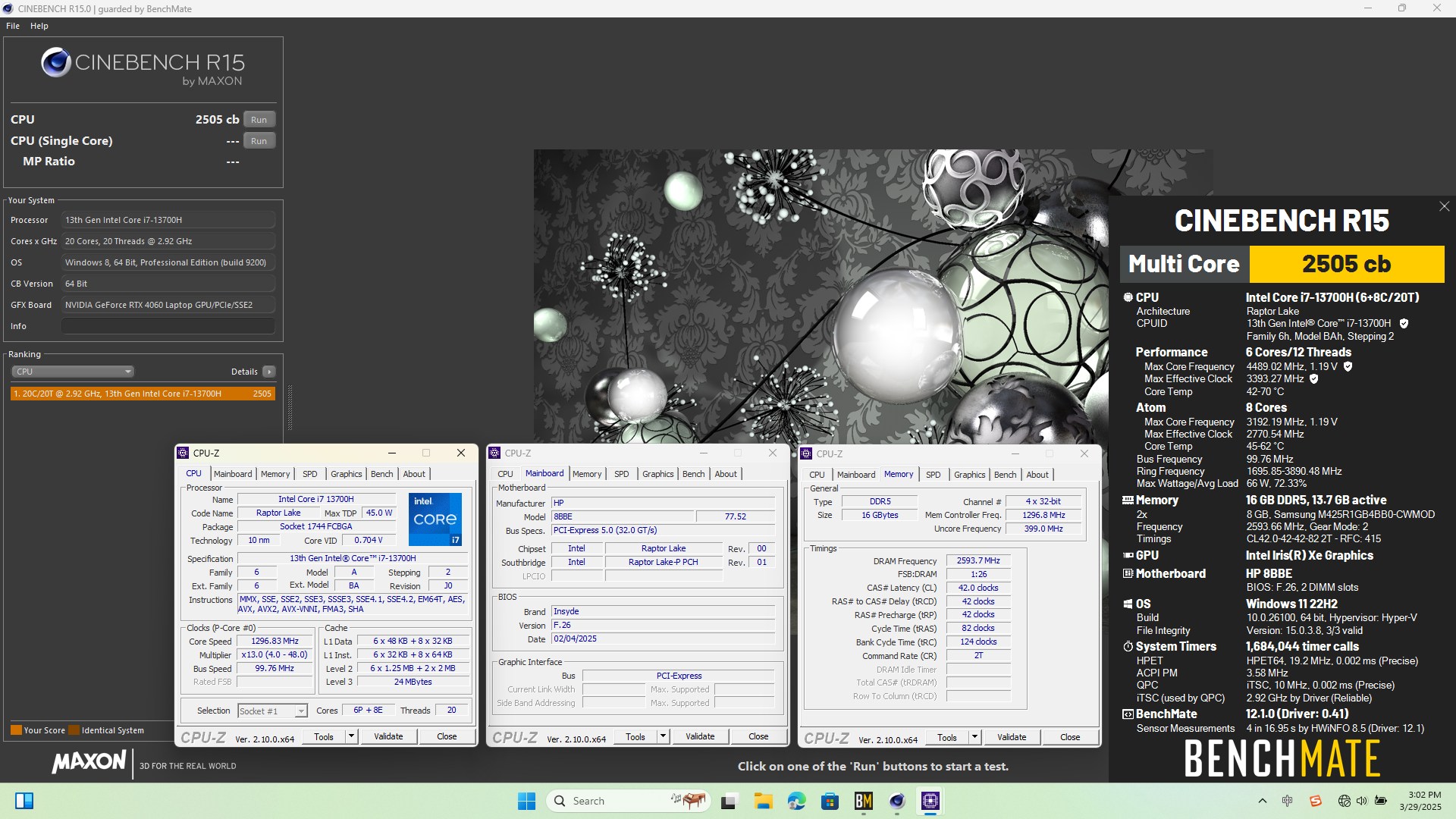The image size is (1456, 819).
Task: Open SPD tab in first CPU-Z window
Action: click(x=310, y=474)
